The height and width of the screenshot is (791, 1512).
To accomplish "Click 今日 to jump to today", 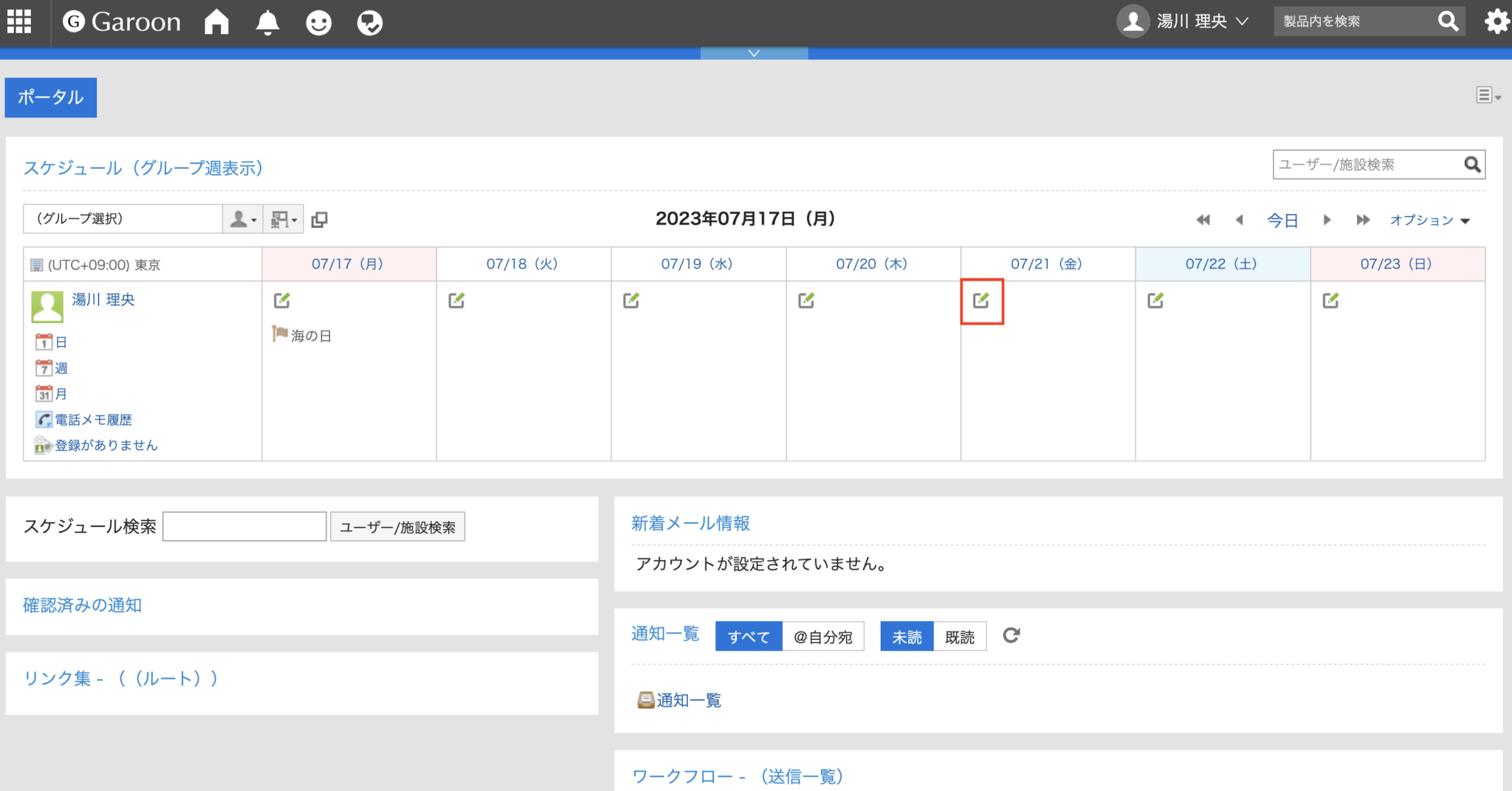I will tap(1283, 219).
